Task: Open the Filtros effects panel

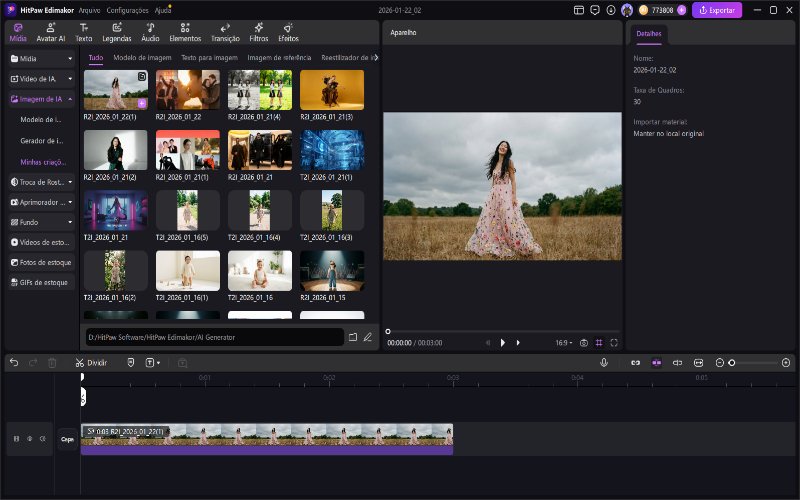Action: (x=258, y=32)
